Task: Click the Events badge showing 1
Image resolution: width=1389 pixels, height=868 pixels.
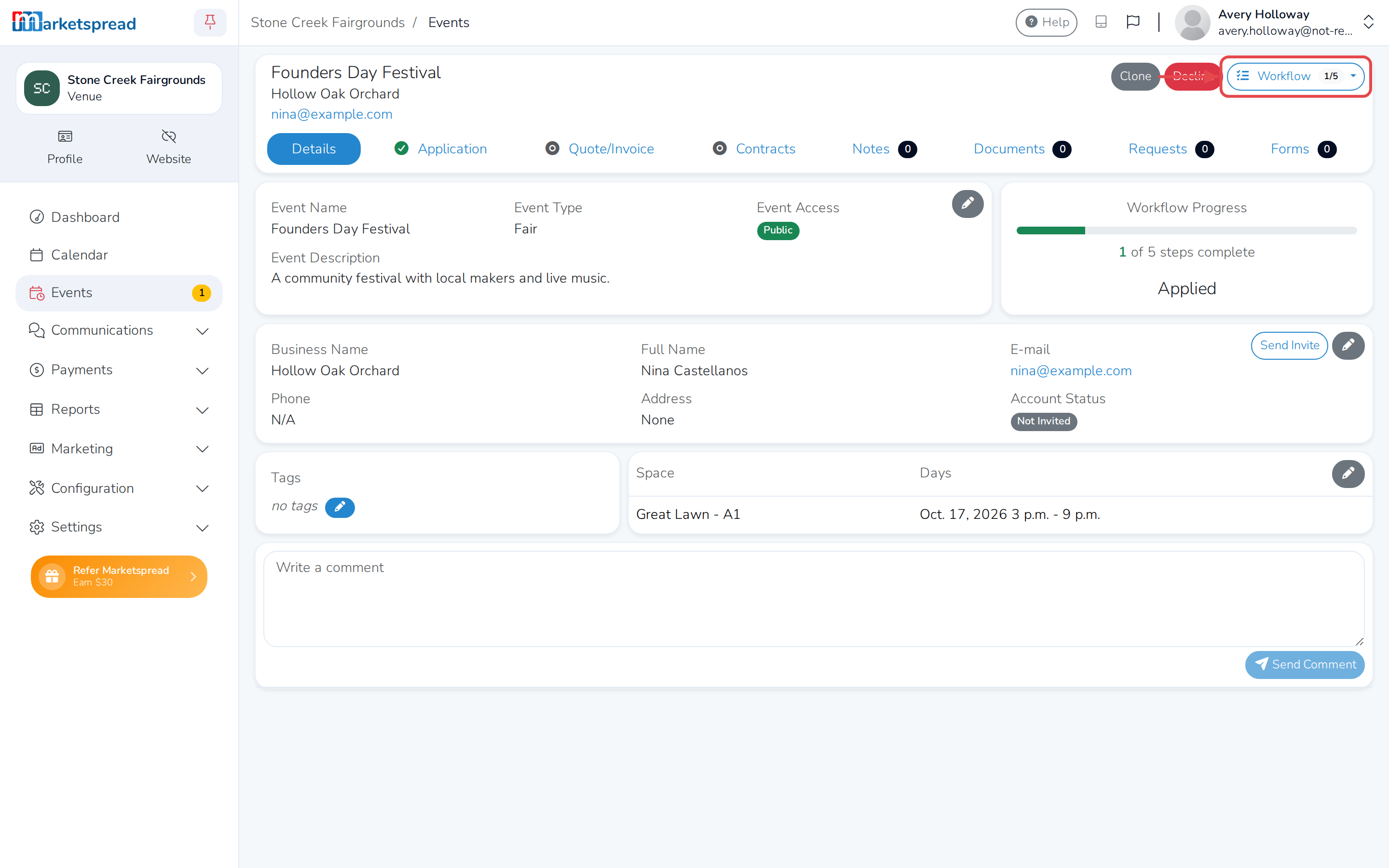Action: click(202, 293)
